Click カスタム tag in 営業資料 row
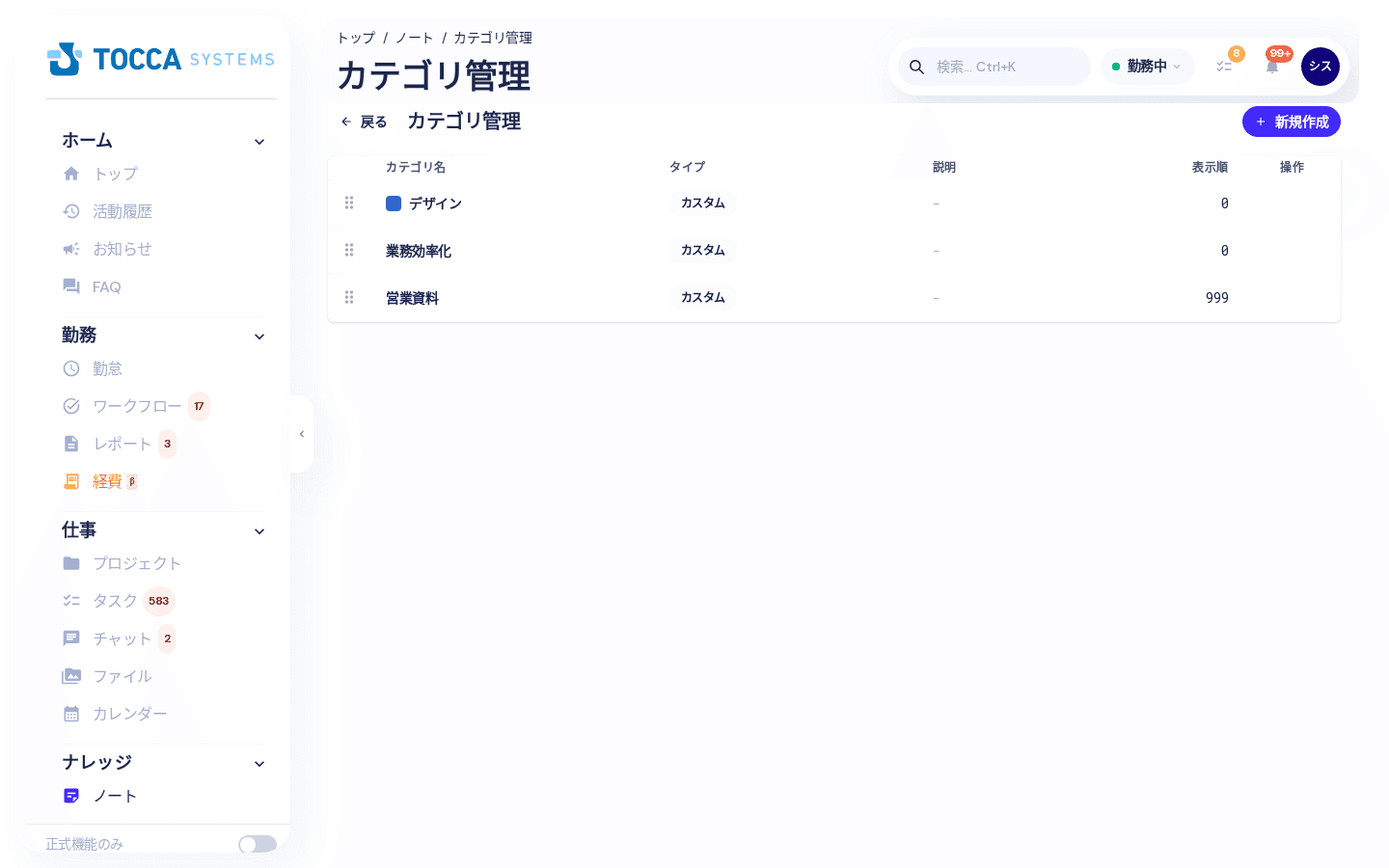Screen dimensions: 1389x868 [702, 297]
